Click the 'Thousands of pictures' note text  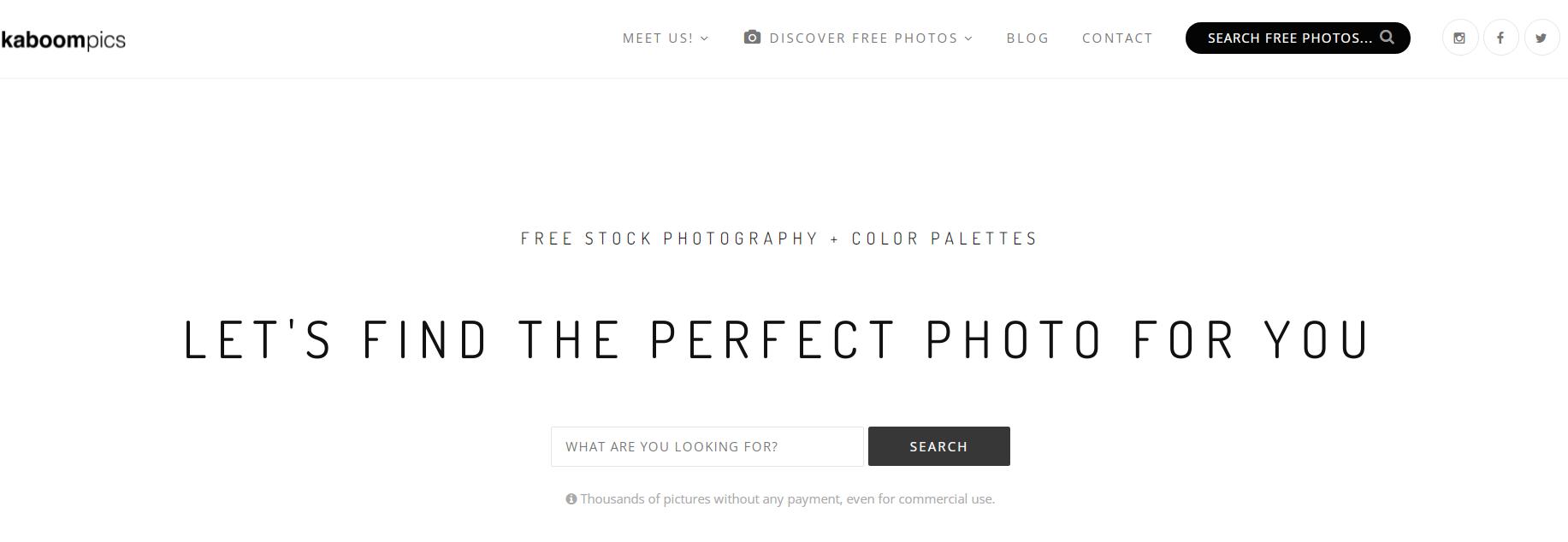pyautogui.click(x=787, y=499)
